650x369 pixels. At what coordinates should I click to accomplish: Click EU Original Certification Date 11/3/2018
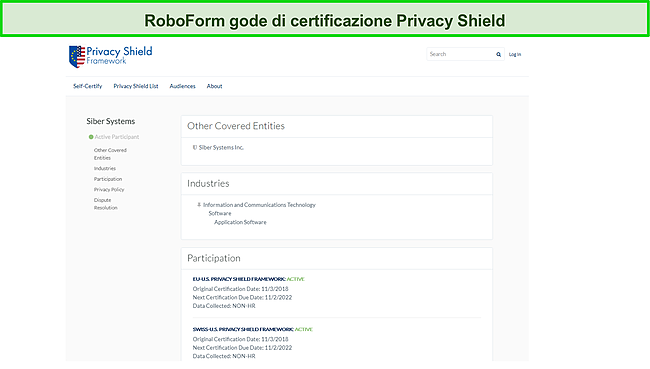pos(240,289)
